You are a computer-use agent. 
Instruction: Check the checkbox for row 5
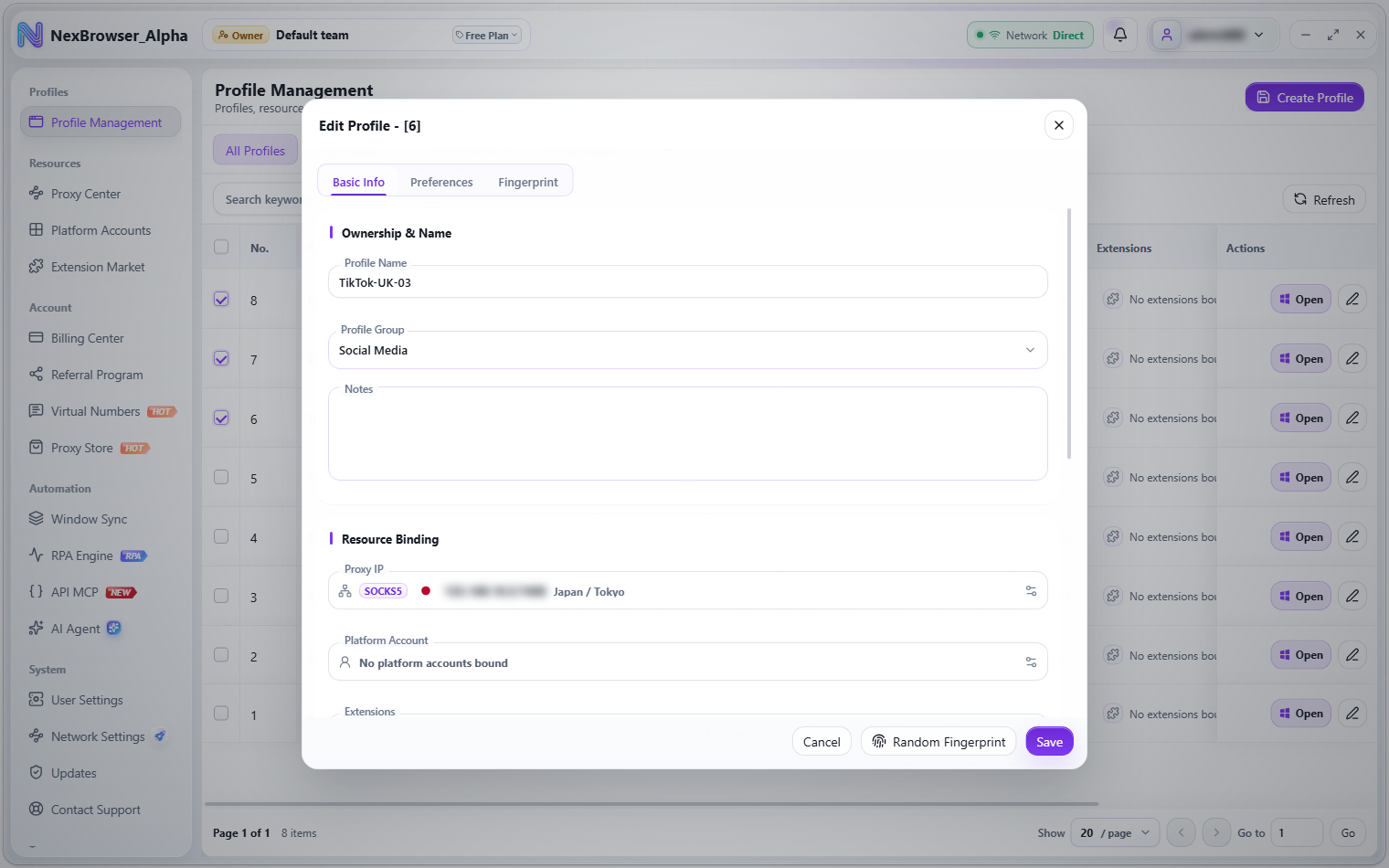221,477
